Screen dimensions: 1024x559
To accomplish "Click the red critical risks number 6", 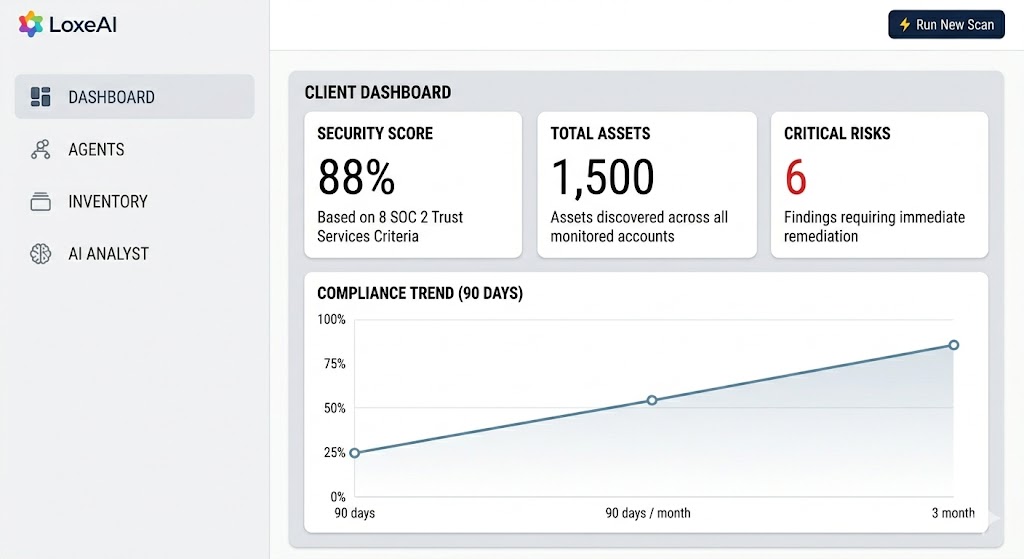I will 796,178.
